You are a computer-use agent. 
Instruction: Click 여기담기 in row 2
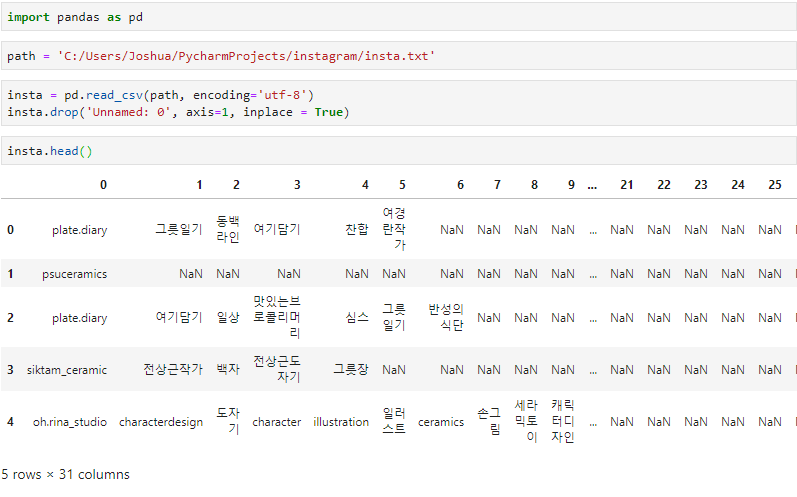pyautogui.click(x=179, y=318)
